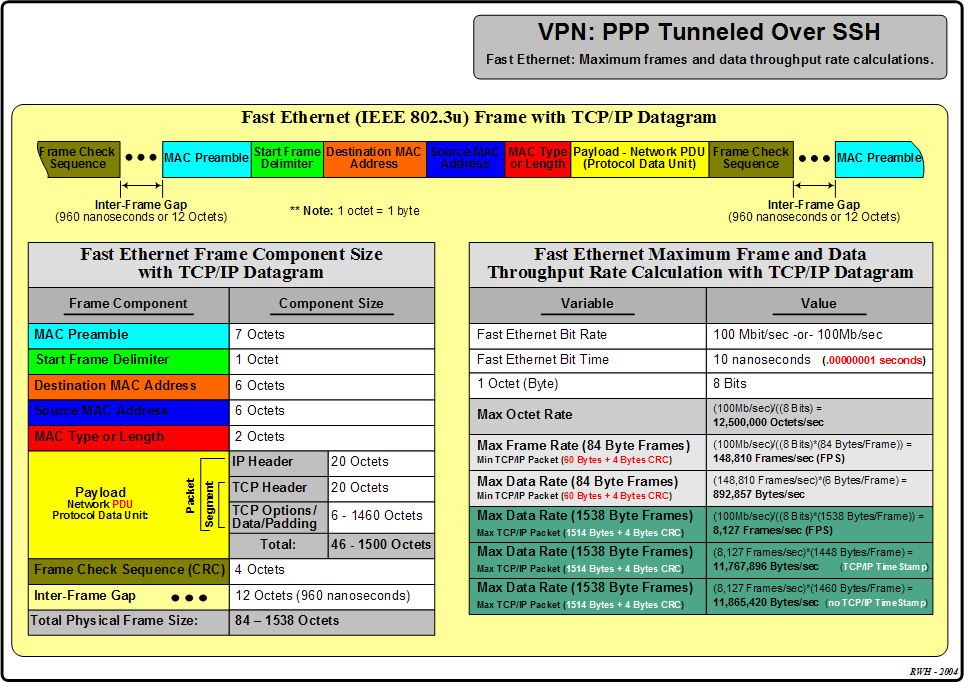Select the 1 octet = 1 byte note
The height and width of the screenshot is (682, 964).
point(355,211)
